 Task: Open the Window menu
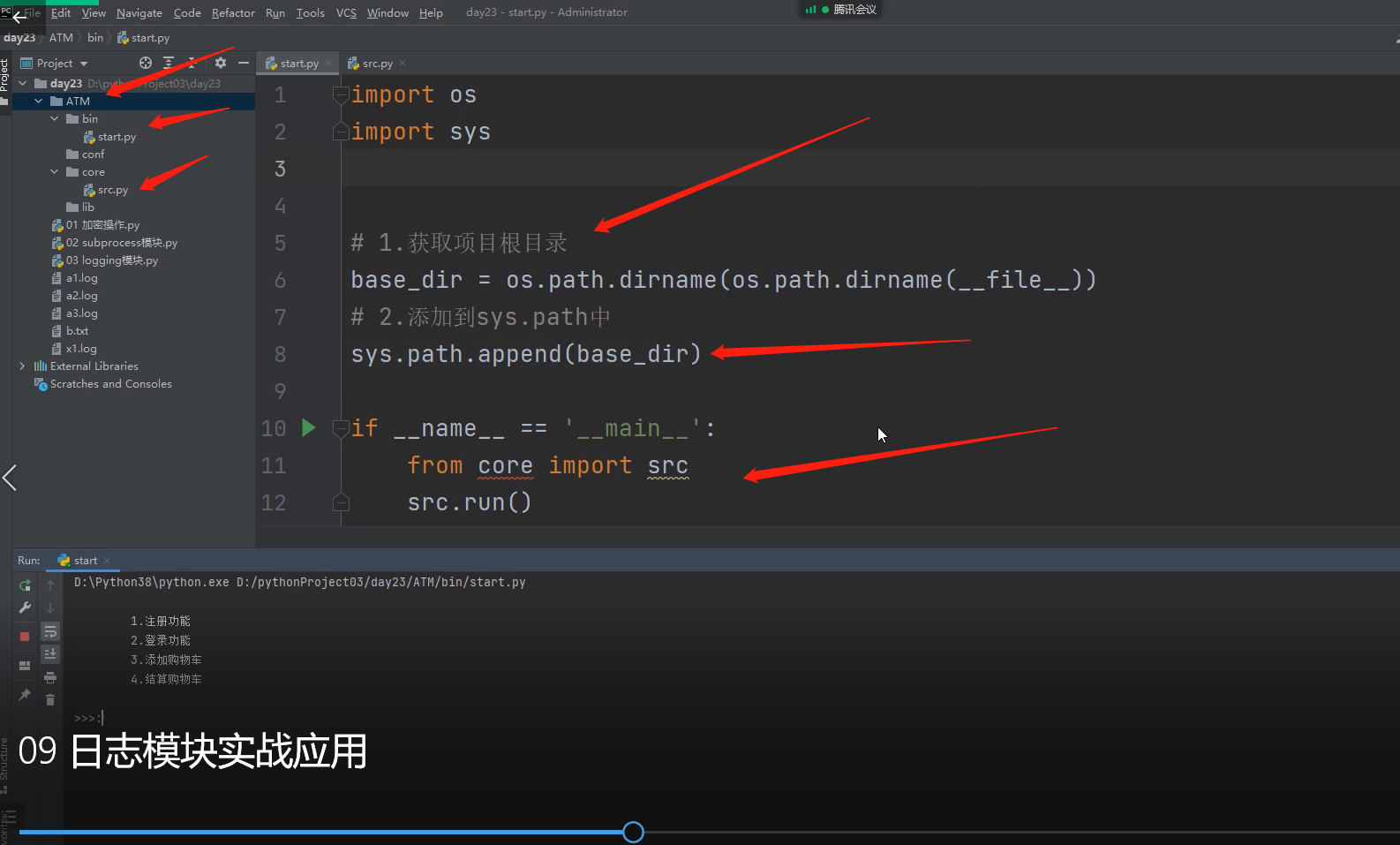pyautogui.click(x=388, y=12)
